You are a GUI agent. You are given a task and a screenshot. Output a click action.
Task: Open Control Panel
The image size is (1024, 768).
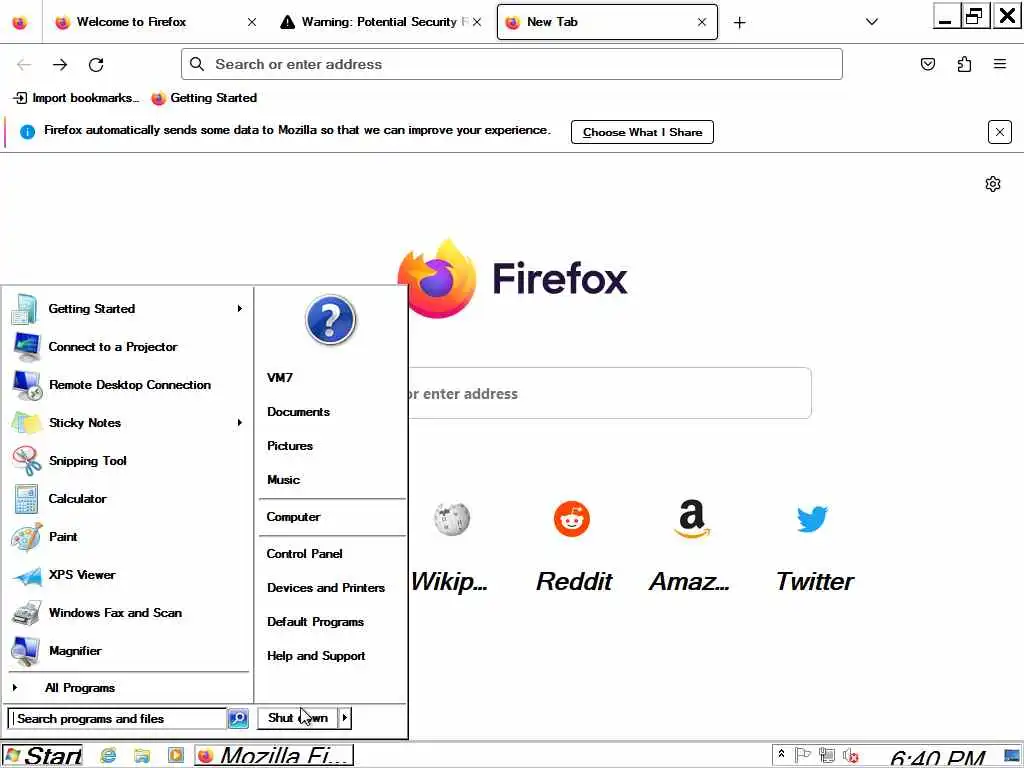(x=304, y=554)
